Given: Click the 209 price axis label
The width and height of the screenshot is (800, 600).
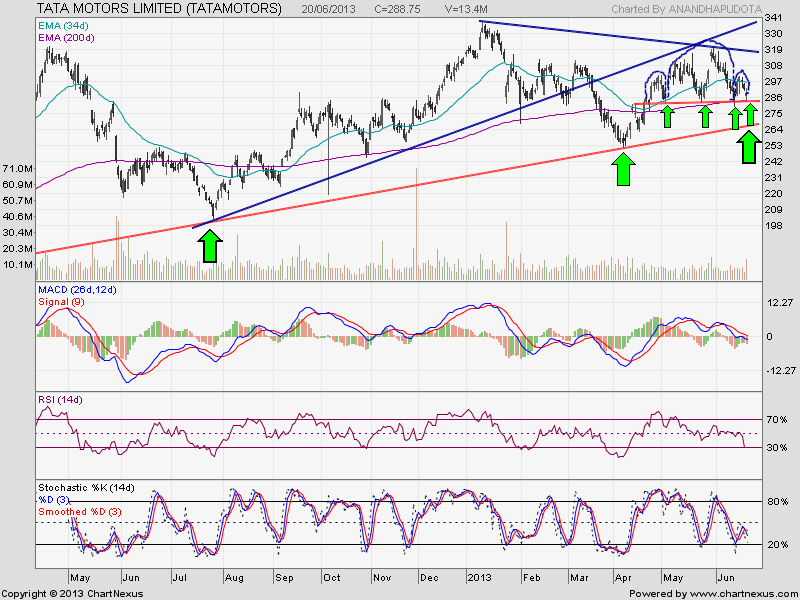Looking at the screenshot, I should click(x=773, y=209).
